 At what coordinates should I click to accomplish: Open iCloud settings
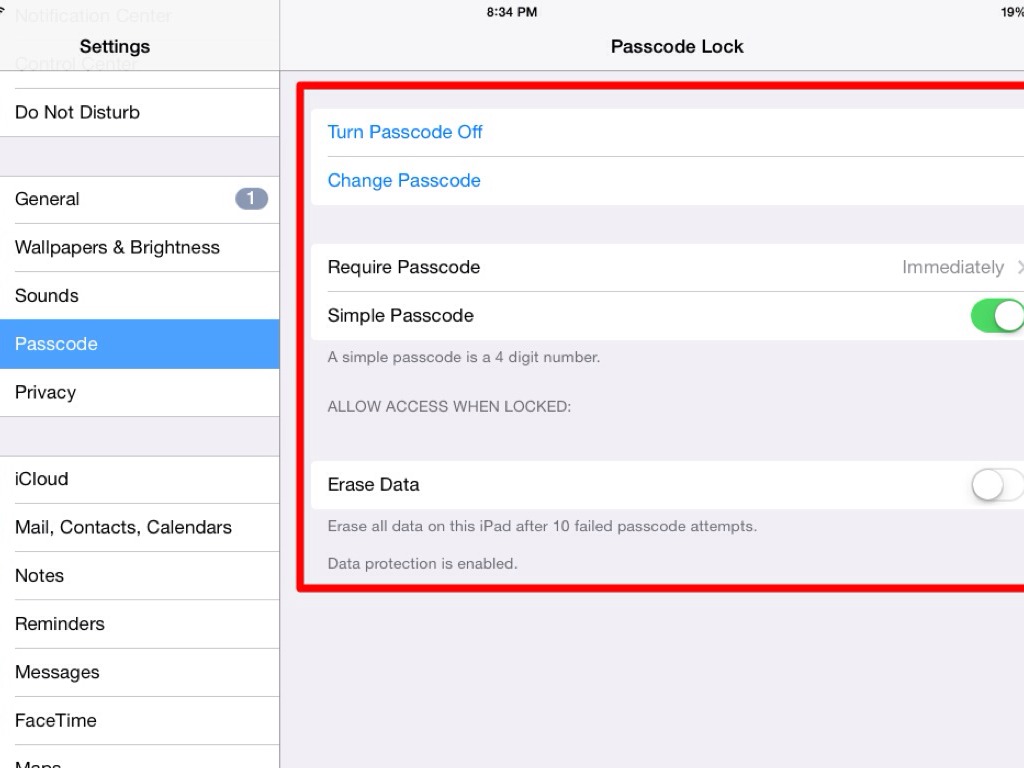[42, 479]
